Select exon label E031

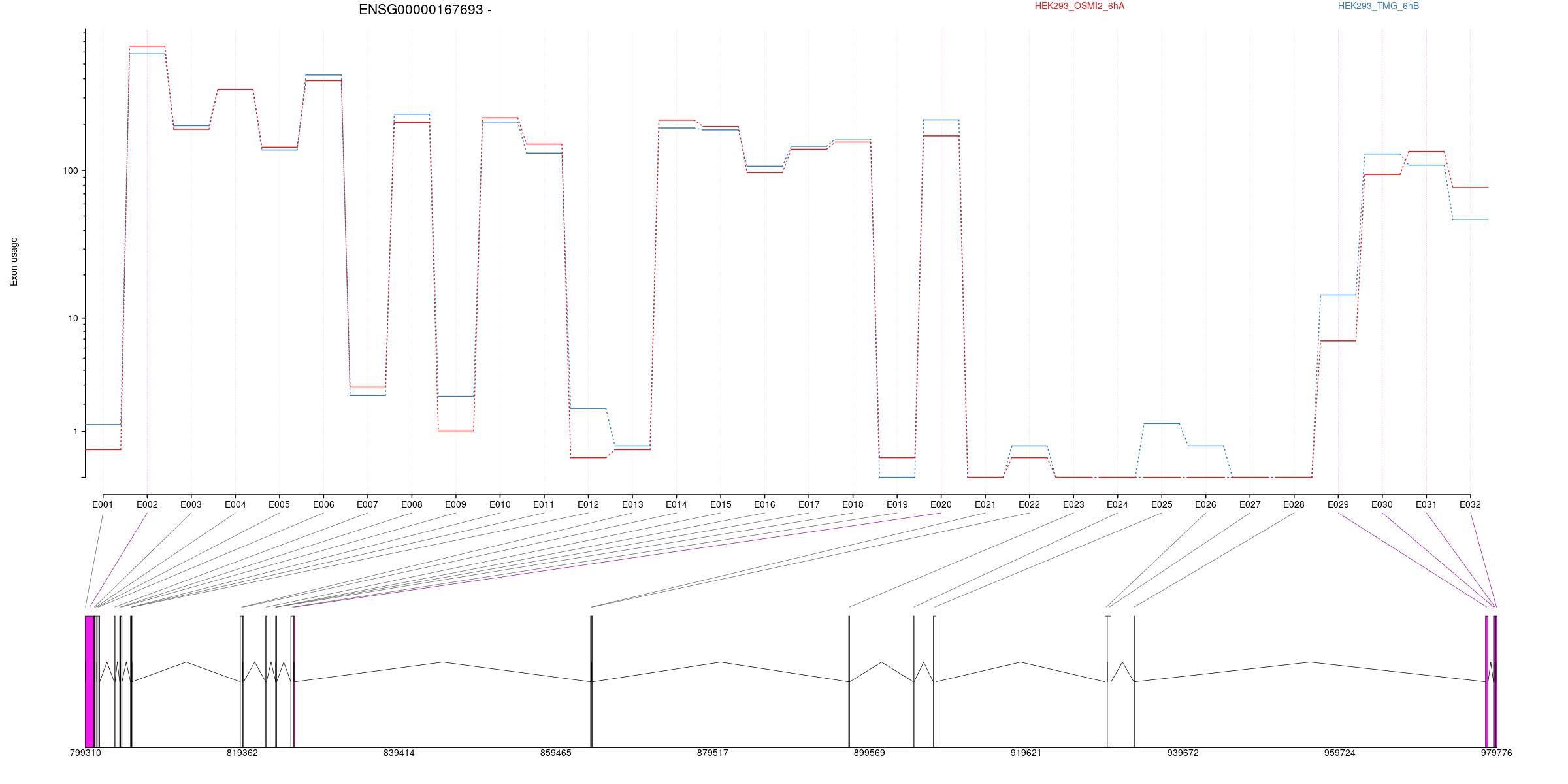coord(1426,504)
